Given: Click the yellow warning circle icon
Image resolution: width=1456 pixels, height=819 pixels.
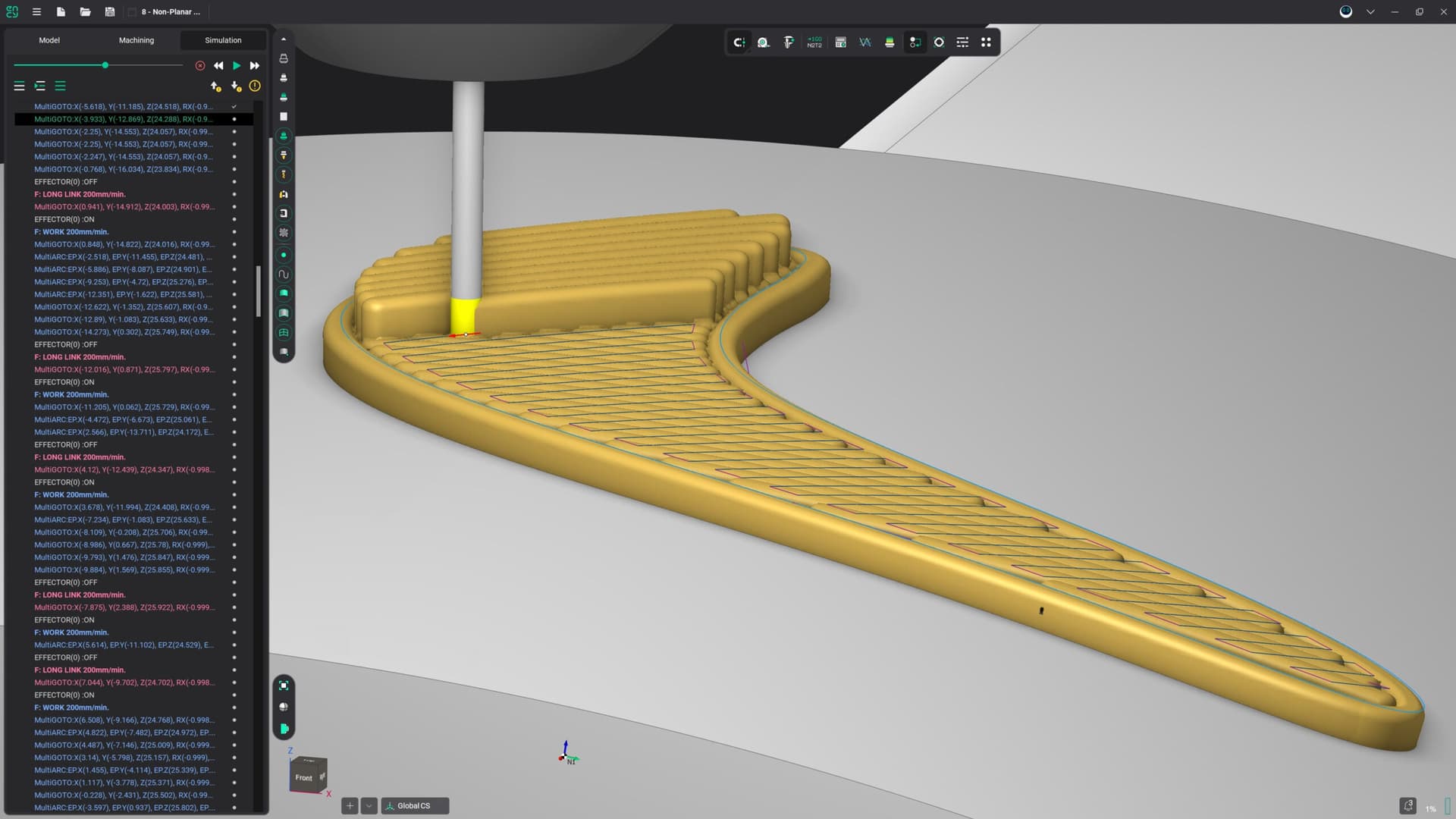Looking at the screenshot, I should 255,86.
